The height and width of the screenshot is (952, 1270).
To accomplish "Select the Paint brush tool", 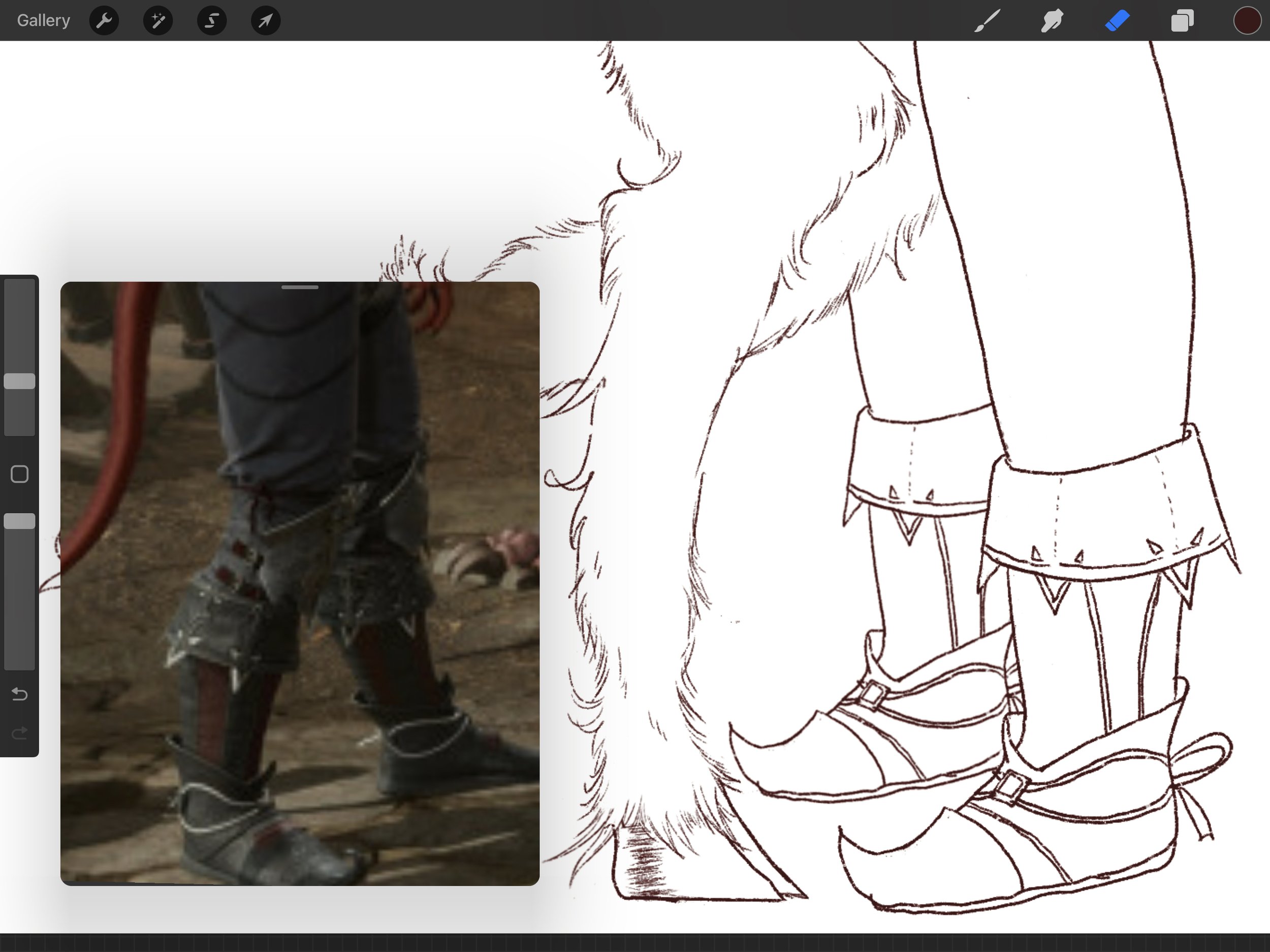I will tap(987, 21).
